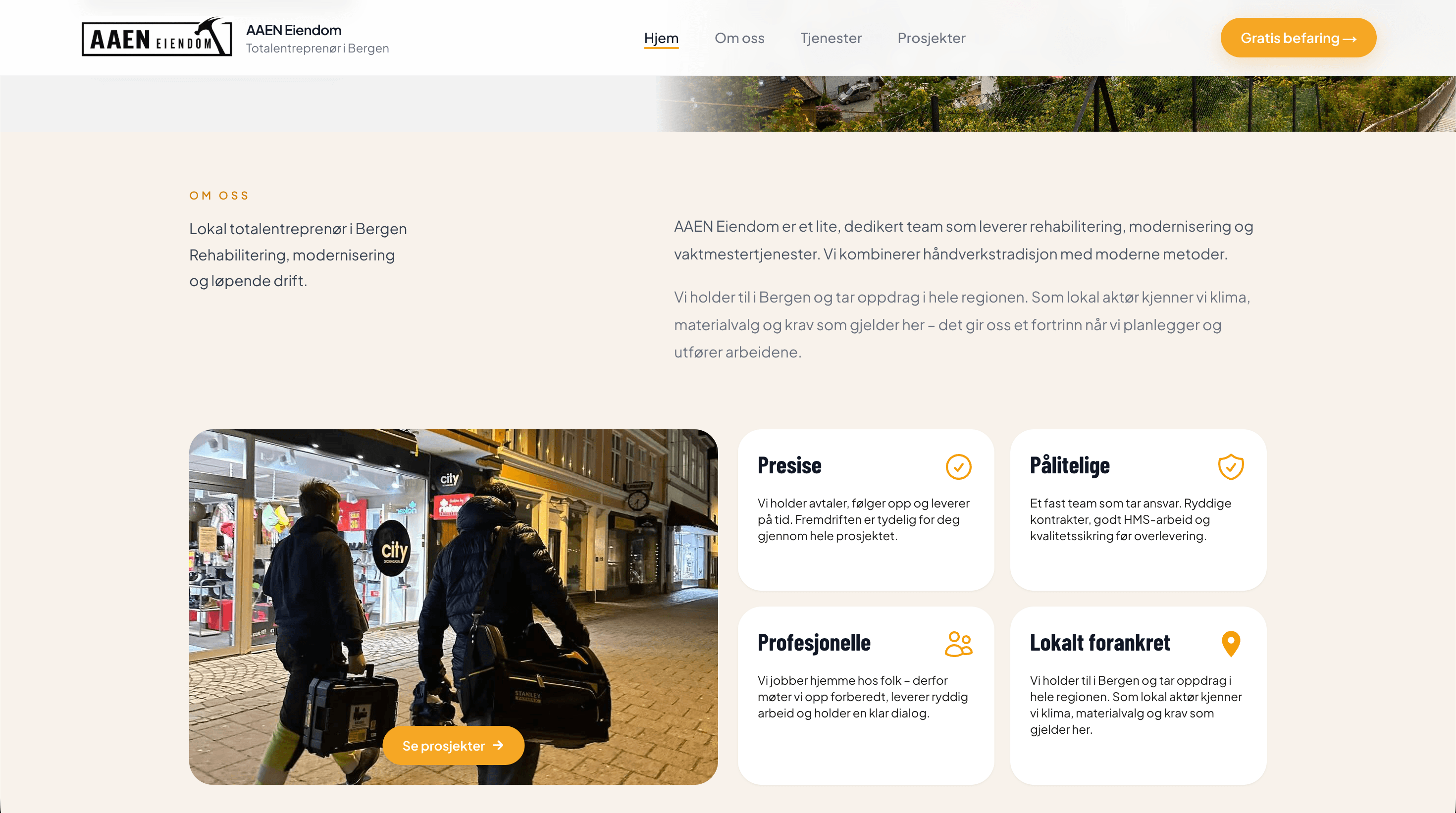Click the photo of workers carrying toolboxes
The width and height of the screenshot is (1456, 813).
[x=453, y=606]
